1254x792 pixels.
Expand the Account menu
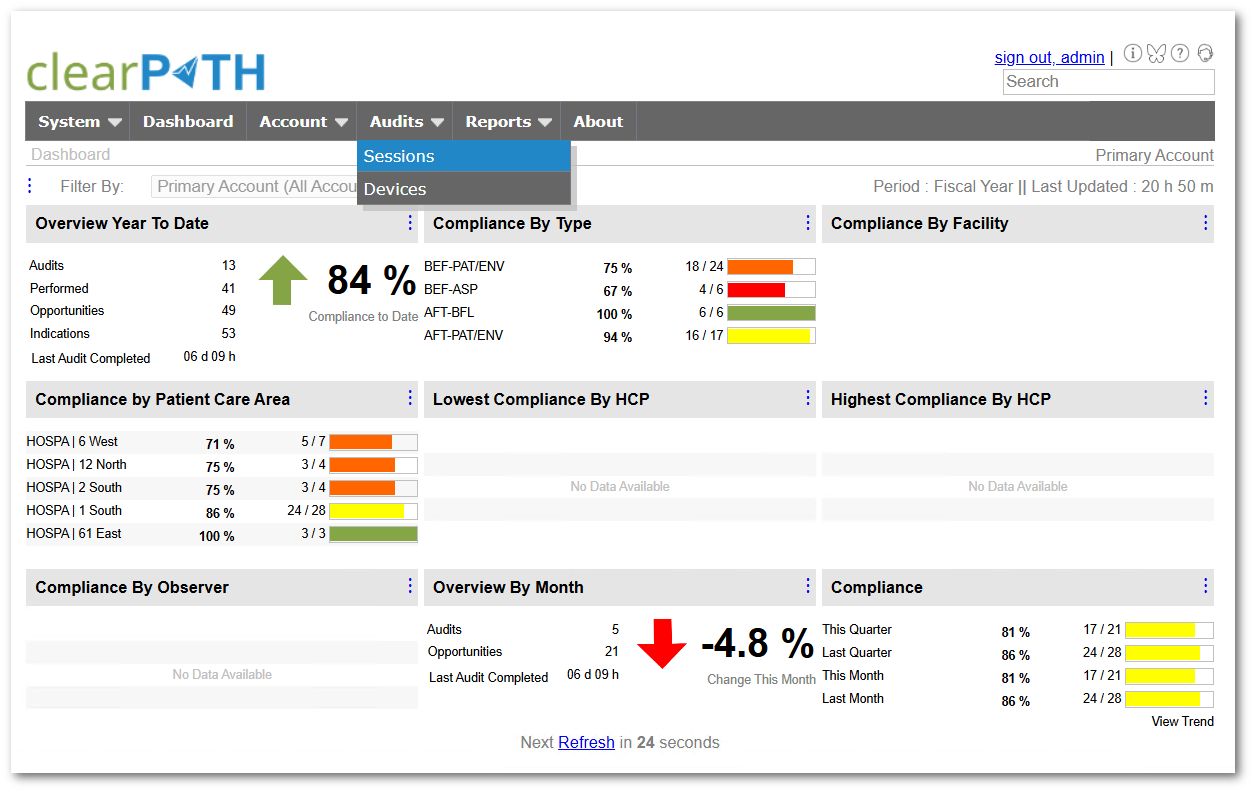(x=303, y=122)
